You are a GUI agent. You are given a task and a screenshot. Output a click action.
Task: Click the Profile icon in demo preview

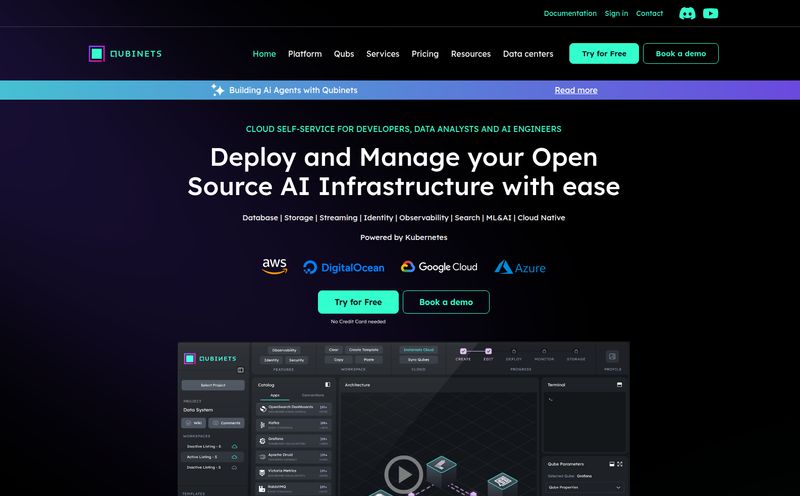click(x=612, y=357)
